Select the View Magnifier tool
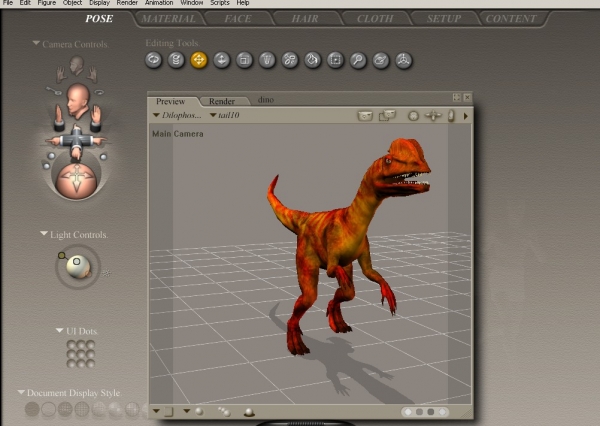This screenshot has height=426, width=600. 358,60
